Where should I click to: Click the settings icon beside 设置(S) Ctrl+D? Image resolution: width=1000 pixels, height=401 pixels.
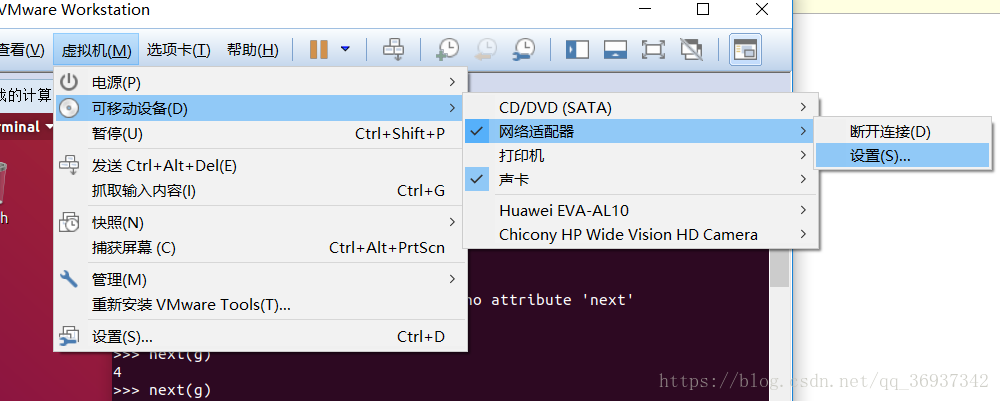point(69,336)
